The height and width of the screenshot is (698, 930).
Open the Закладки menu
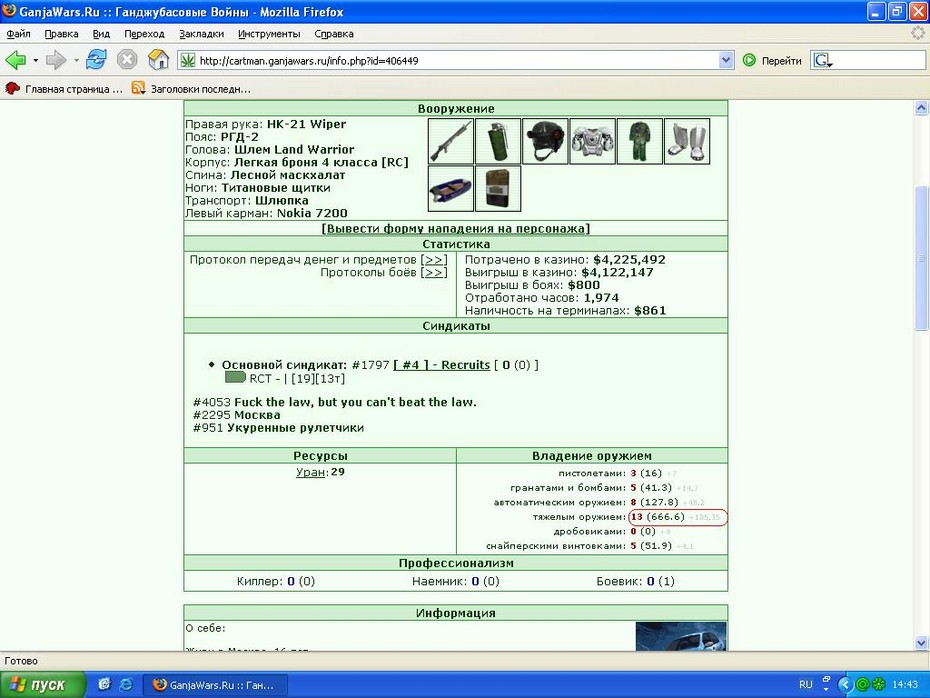pyautogui.click(x=202, y=34)
